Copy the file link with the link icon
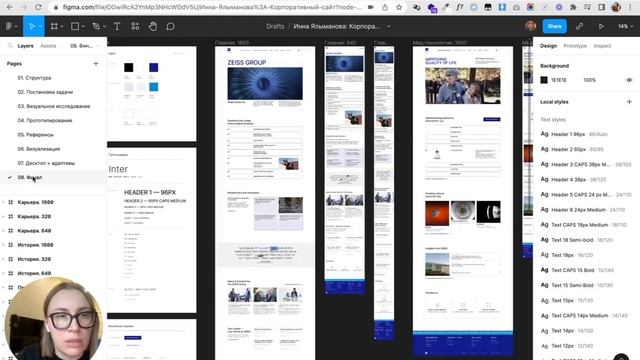The width and height of the screenshot is (640, 360). [x=579, y=26]
